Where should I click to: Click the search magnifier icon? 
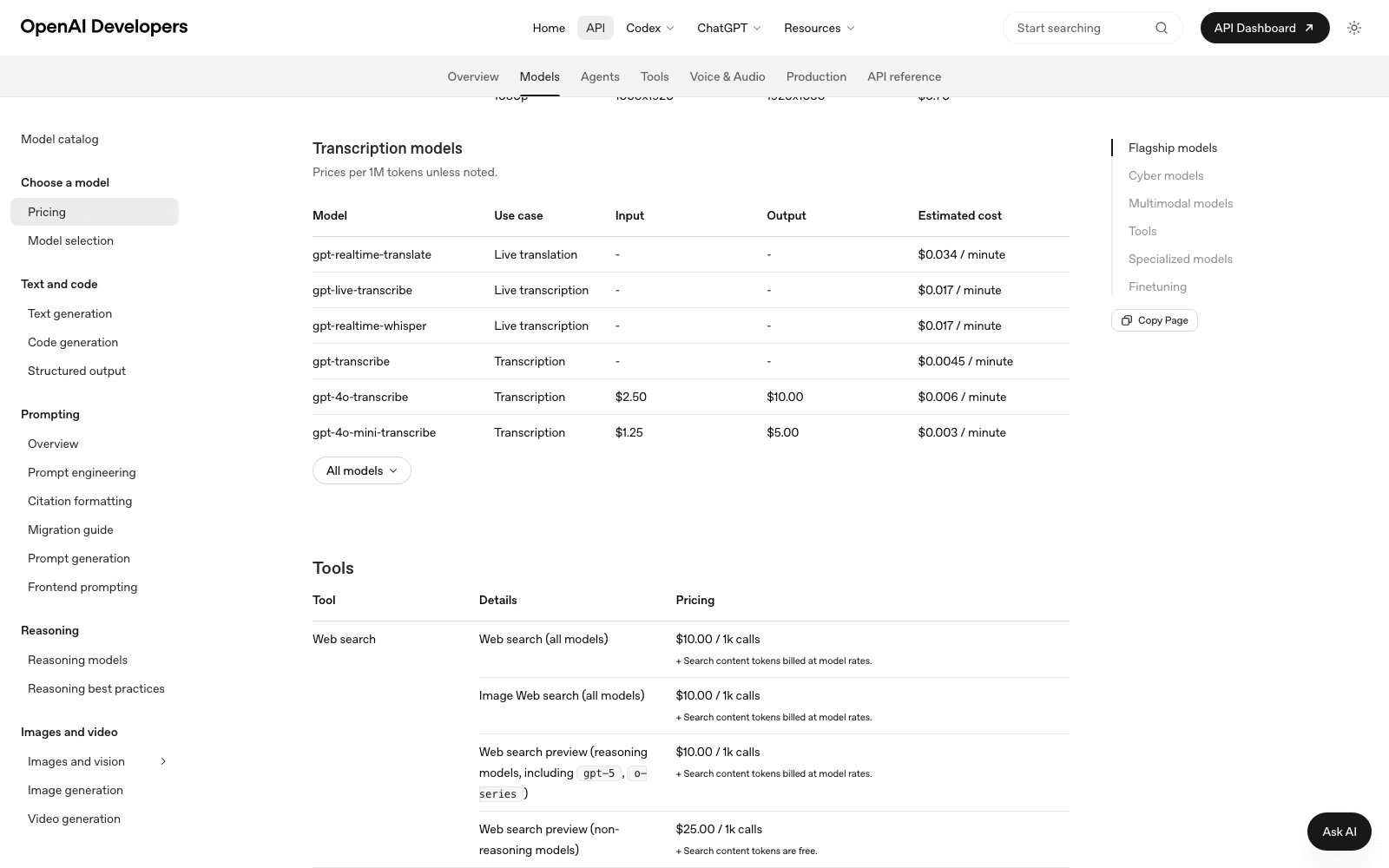pyautogui.click(x=1162, y=28)
